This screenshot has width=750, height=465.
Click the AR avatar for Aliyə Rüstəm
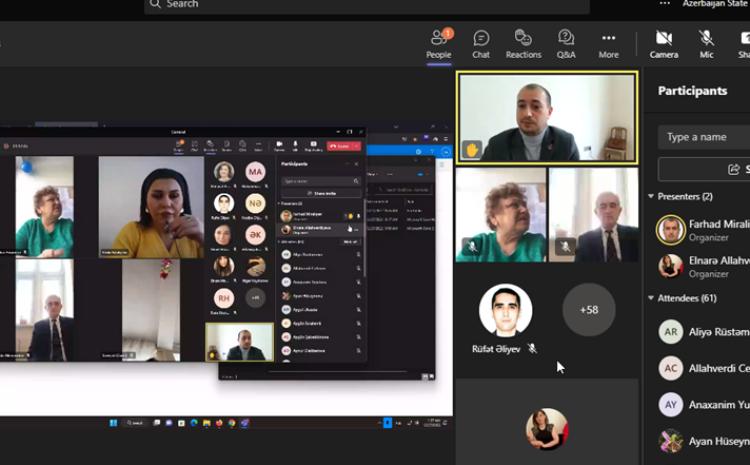(671, 332)
